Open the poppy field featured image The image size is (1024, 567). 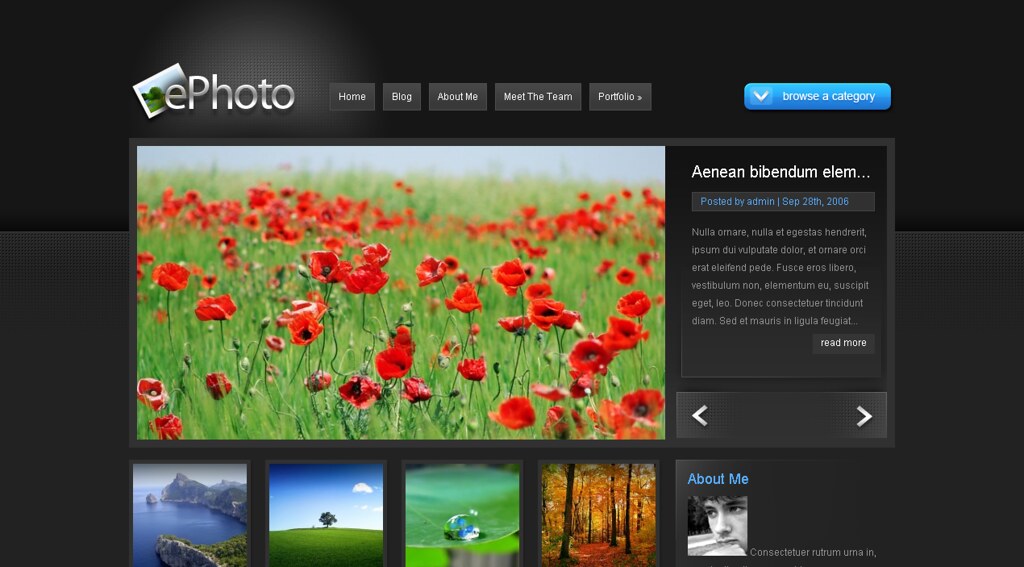[x=401, y=293]
